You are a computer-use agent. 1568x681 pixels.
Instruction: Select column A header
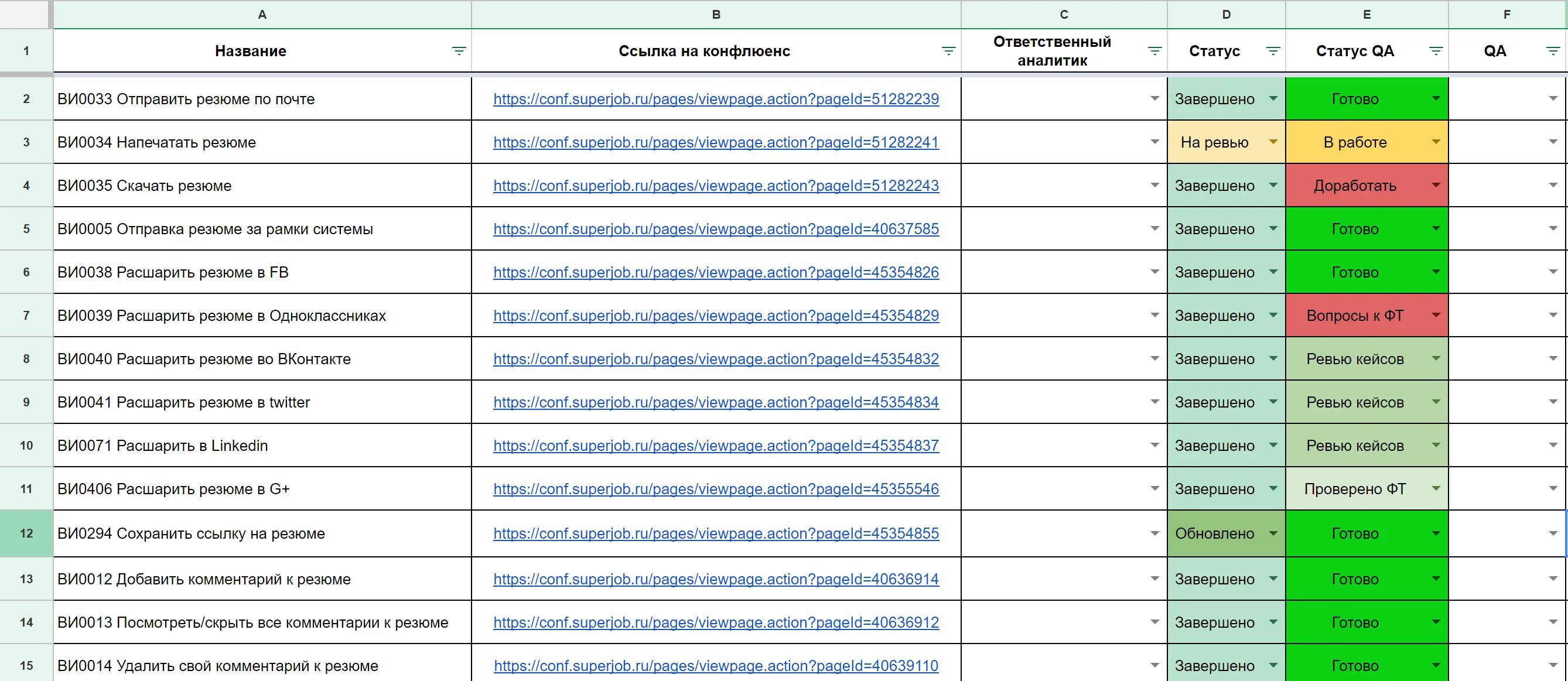pyautogui.click(x=262, y=15)
